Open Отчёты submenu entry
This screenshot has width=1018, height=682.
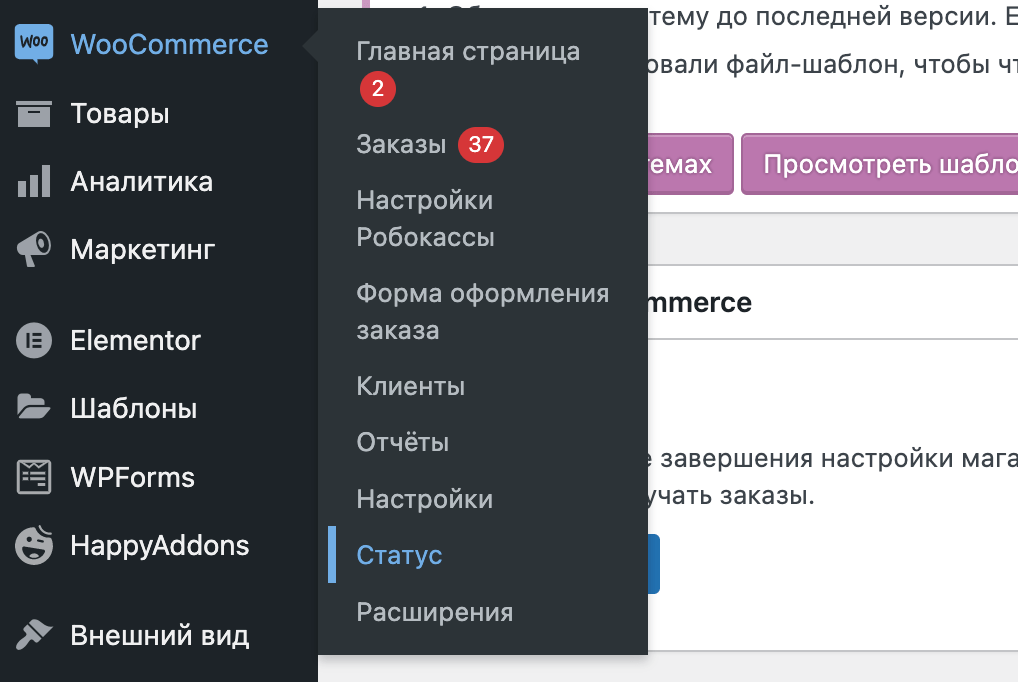(x=403, y=442)
